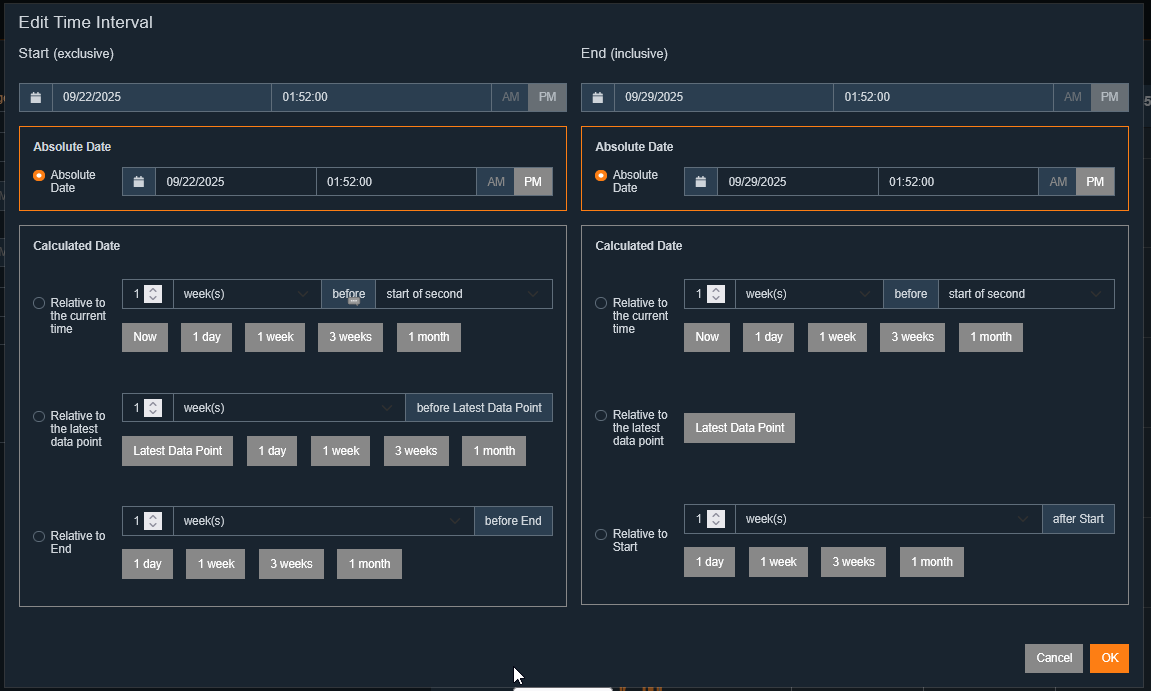
Task: Cancel the Edit Time Interval dialog
Action: pyautogui.click(x=1053, y=658)
